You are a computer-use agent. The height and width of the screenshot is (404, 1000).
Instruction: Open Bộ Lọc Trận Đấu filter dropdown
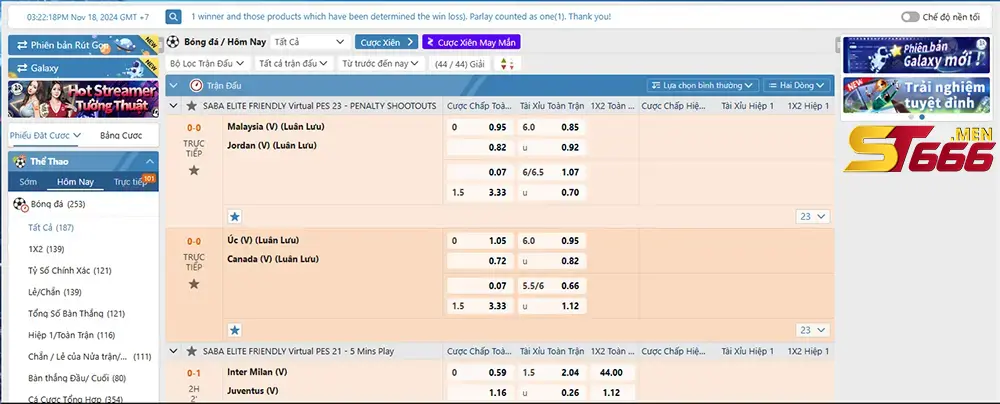pyautogui.click(x=207, y=63)
